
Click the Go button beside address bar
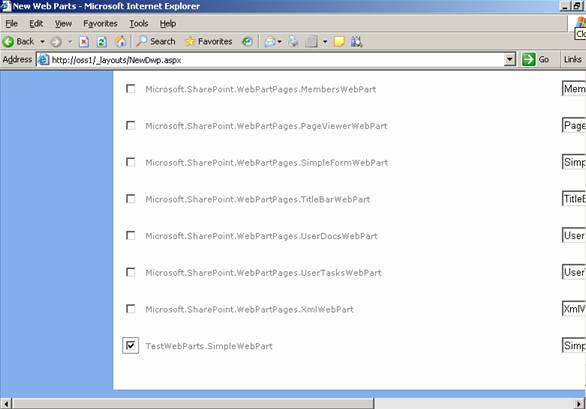pos(536,59)
